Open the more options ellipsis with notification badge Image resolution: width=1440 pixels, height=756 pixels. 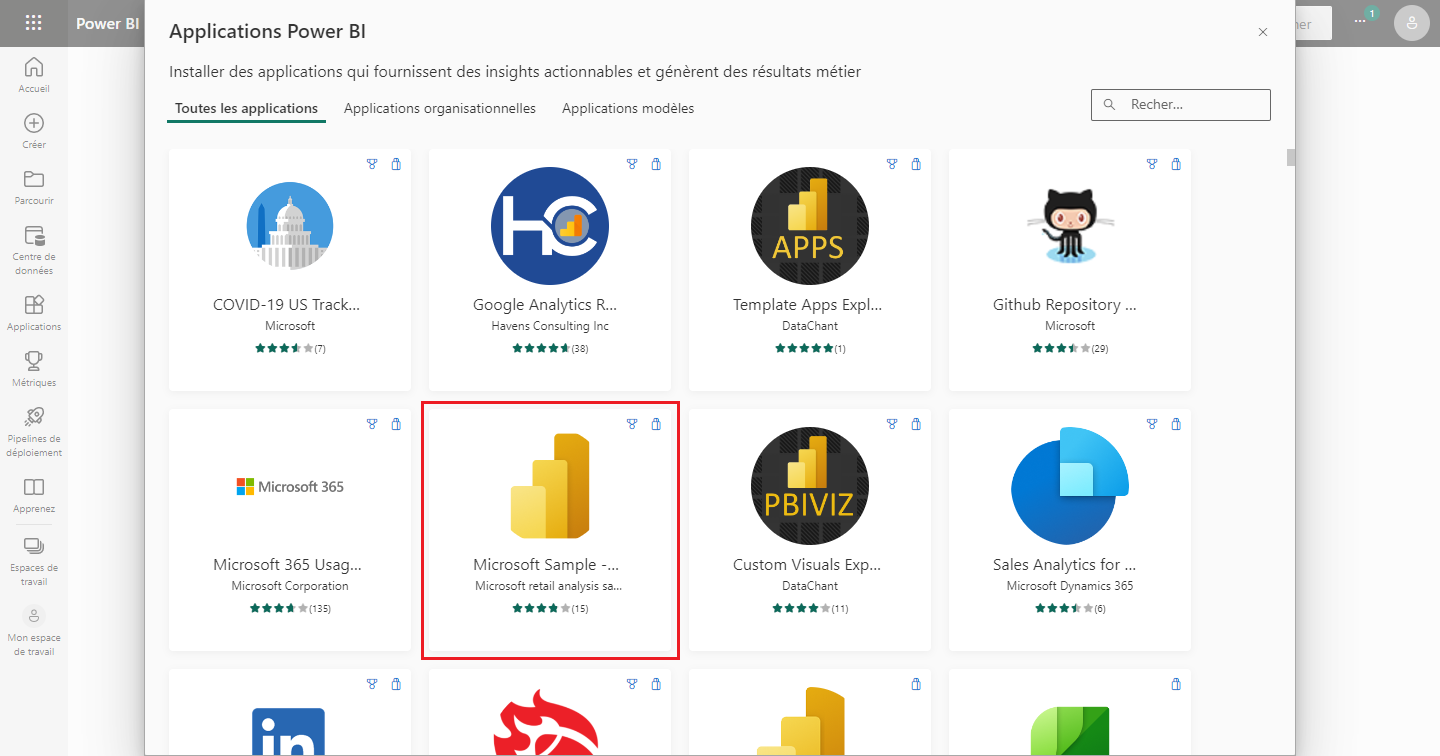click(x=1362, y=21)
